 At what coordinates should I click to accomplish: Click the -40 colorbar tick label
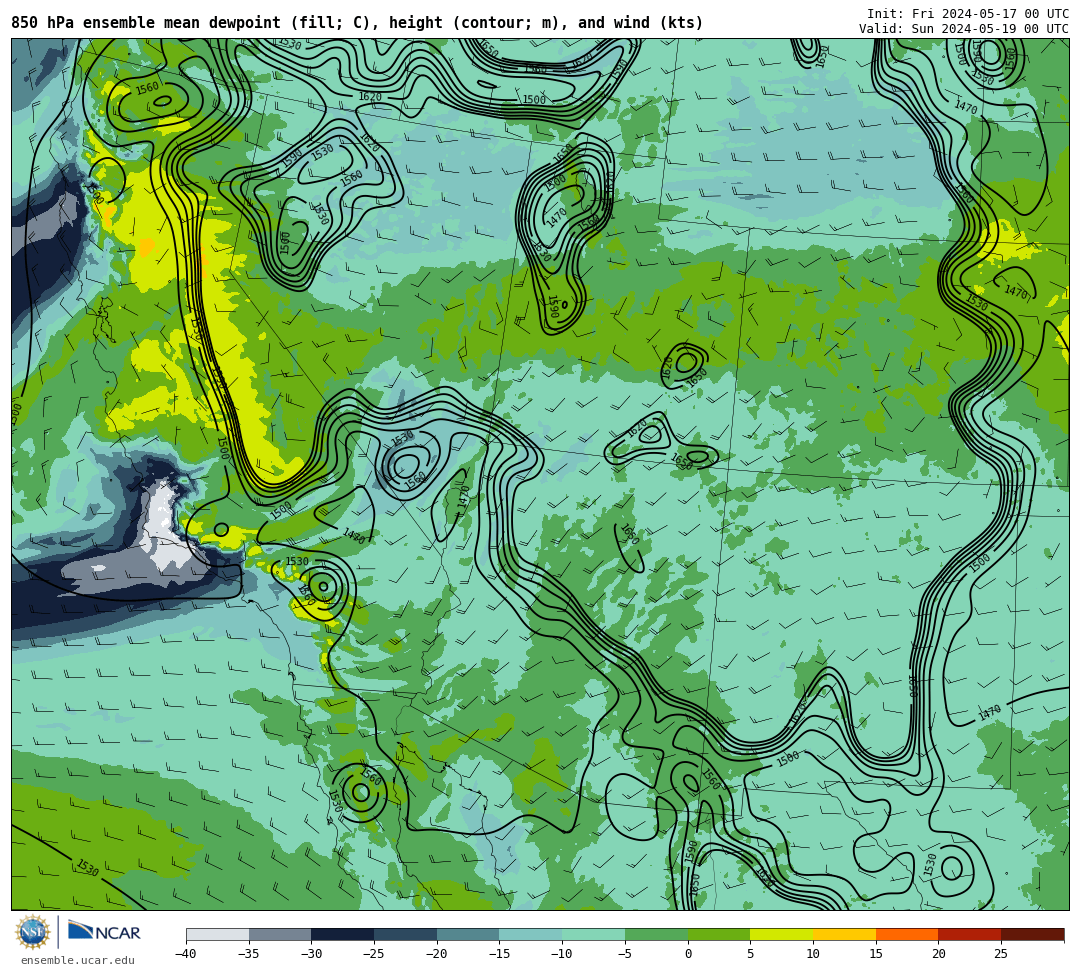coord(186,954)
